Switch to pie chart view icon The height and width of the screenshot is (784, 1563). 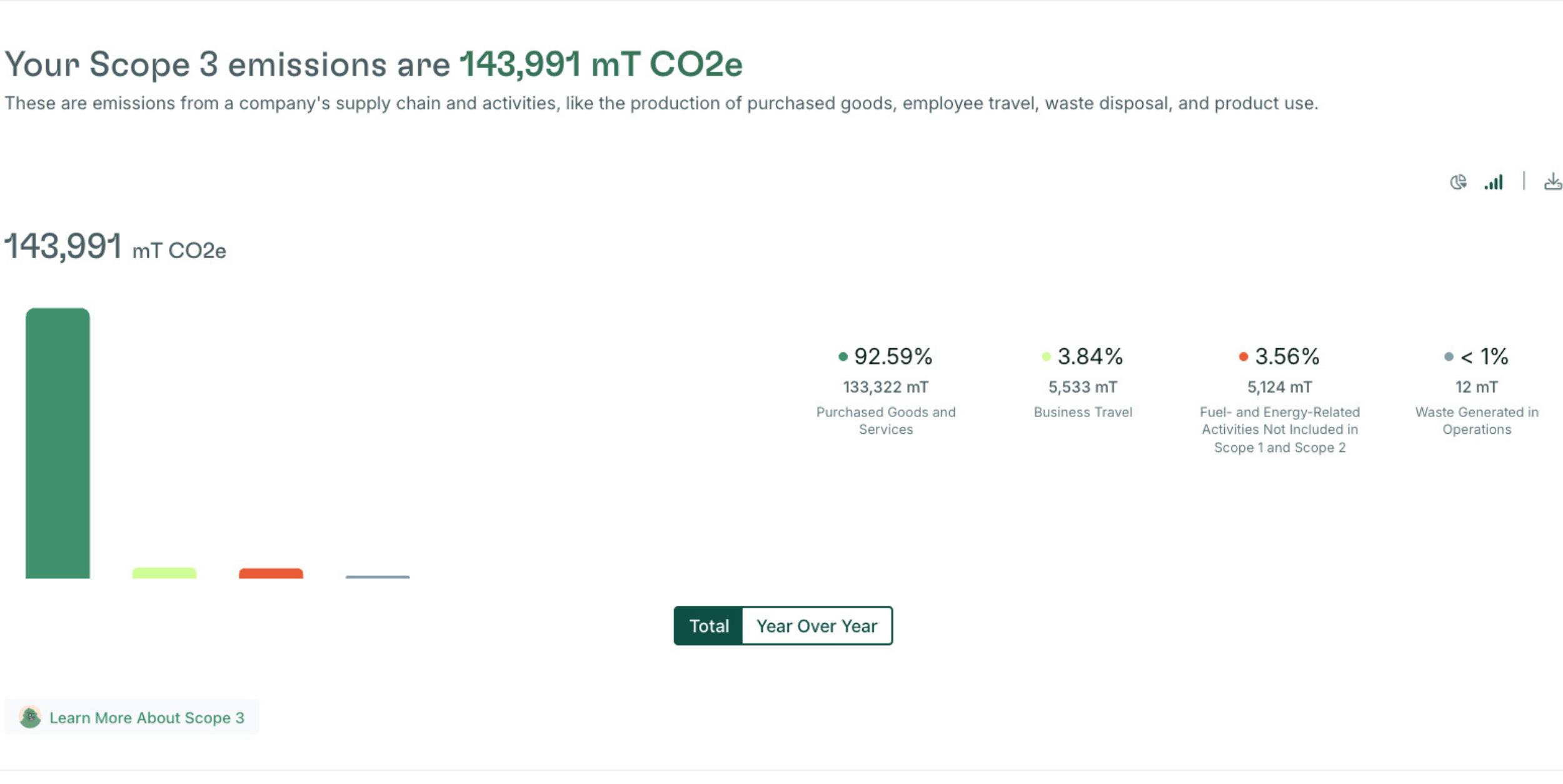(1457, 182)
